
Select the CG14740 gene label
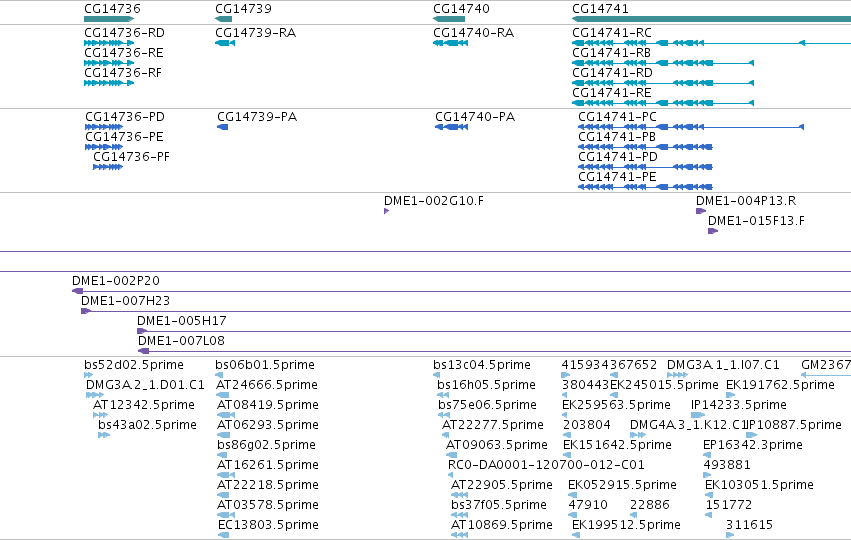point(461,9)
